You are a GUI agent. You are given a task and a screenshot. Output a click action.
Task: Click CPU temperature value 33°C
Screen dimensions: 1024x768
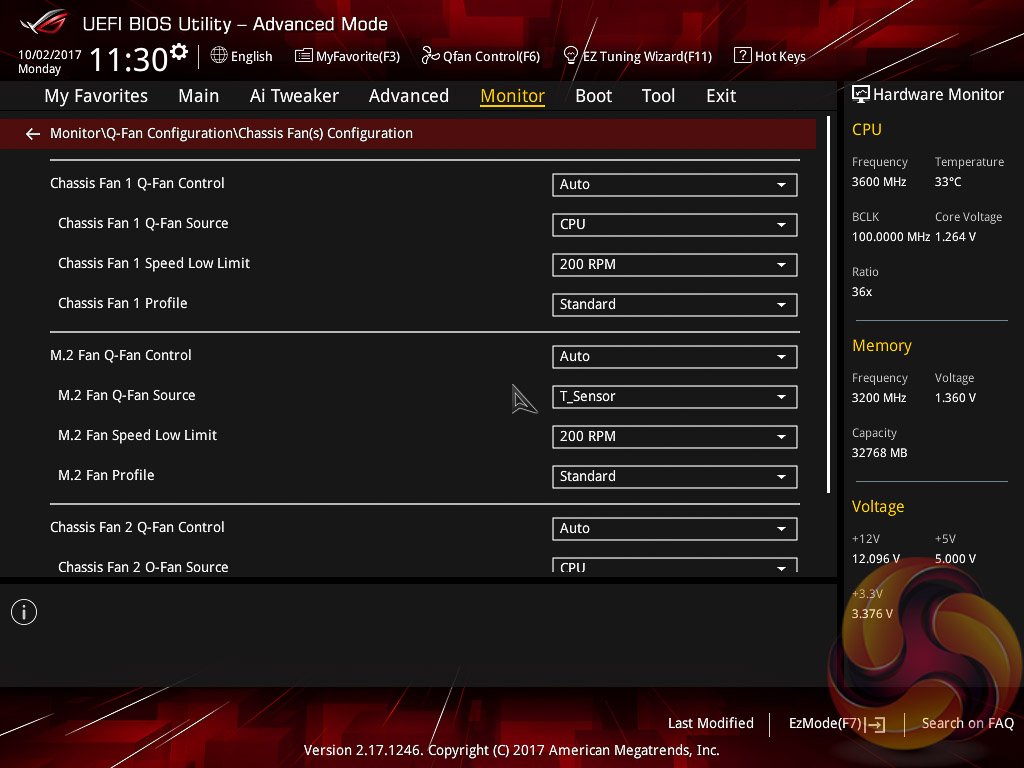[x=948, y=182]
